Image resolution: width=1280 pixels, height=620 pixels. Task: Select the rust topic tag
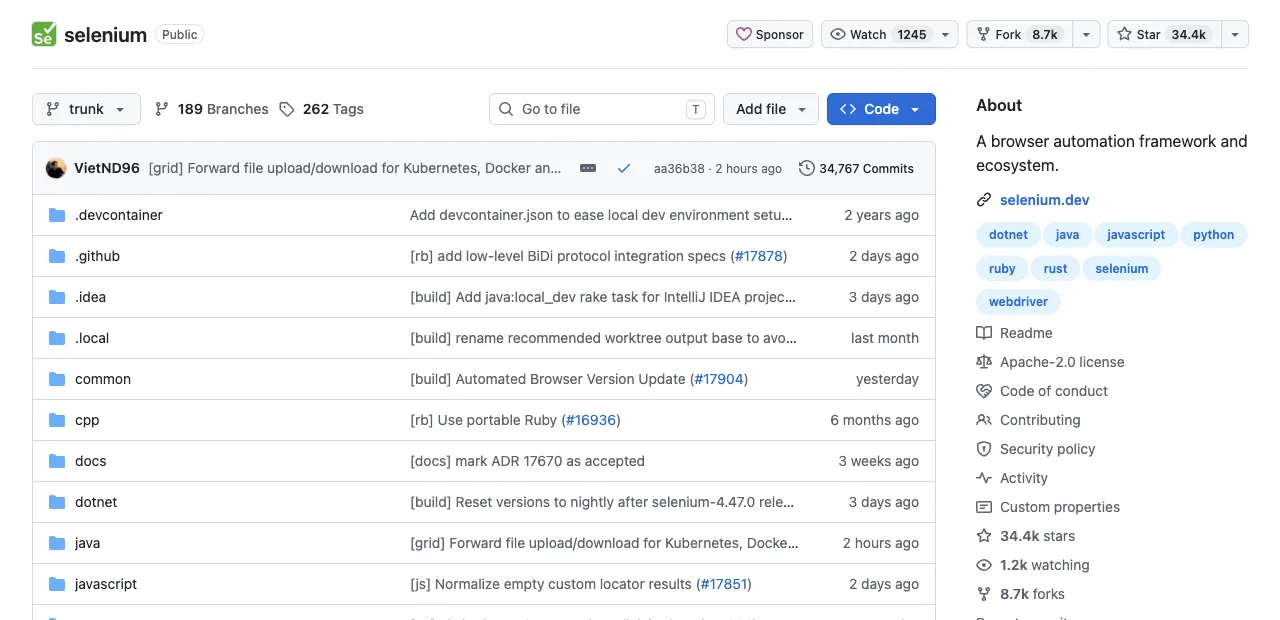pyautogui.click(x=1055, y=269)
